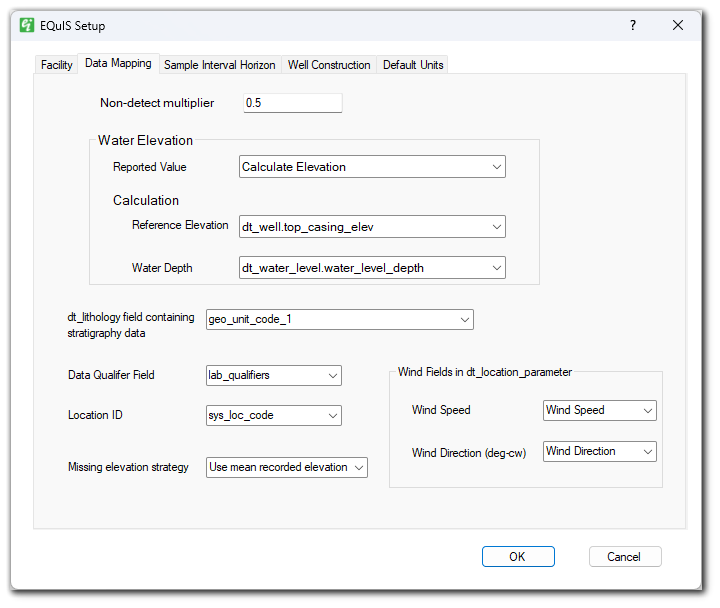Open the Water Depth dropdown
Viewport: 720px width, 608px height.
click(372, 268)
